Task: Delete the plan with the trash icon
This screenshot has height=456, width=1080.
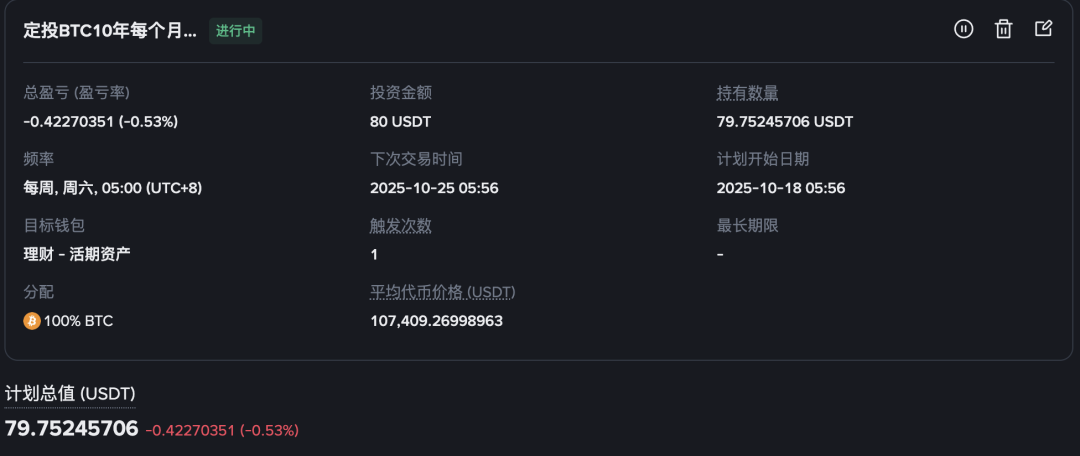Action: coord(1003,29)
